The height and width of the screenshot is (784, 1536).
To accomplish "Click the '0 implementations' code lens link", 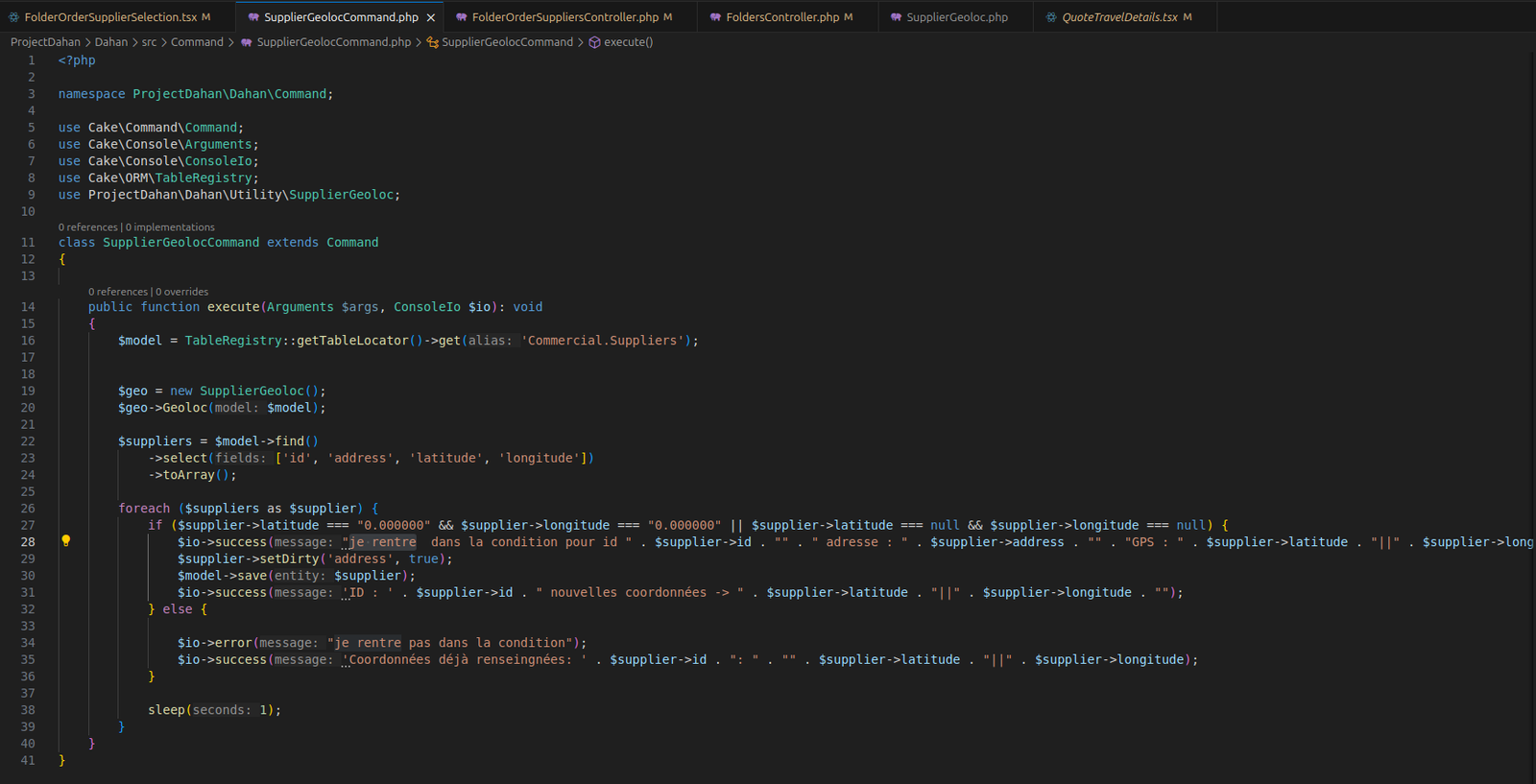I will coord(170,227).
